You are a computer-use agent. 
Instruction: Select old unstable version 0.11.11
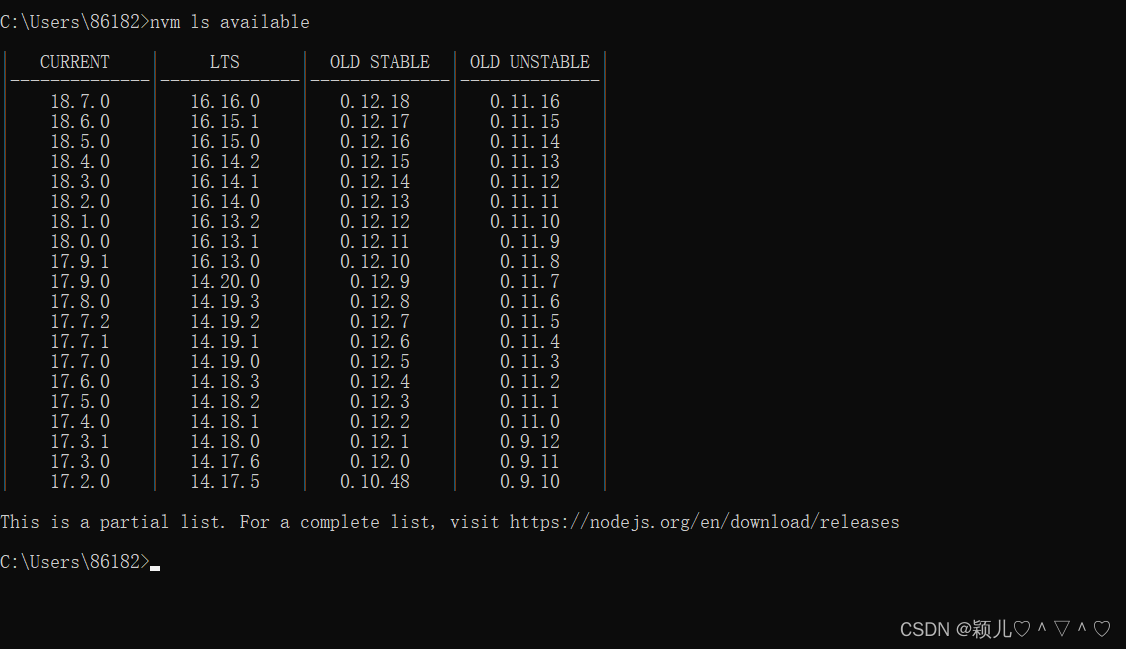(x=525, y=202)
